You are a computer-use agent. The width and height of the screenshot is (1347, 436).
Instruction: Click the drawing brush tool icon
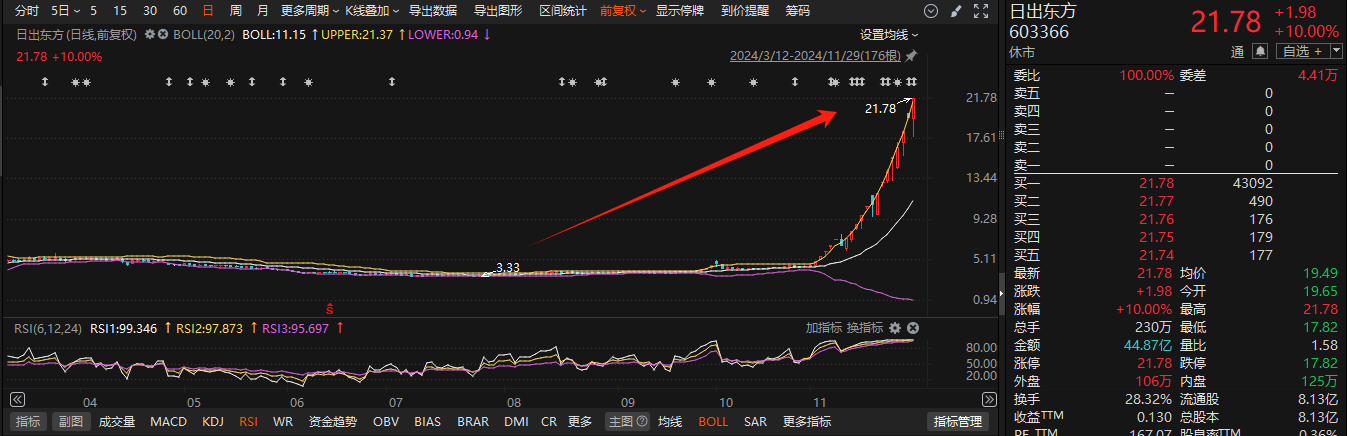(956, 11)
